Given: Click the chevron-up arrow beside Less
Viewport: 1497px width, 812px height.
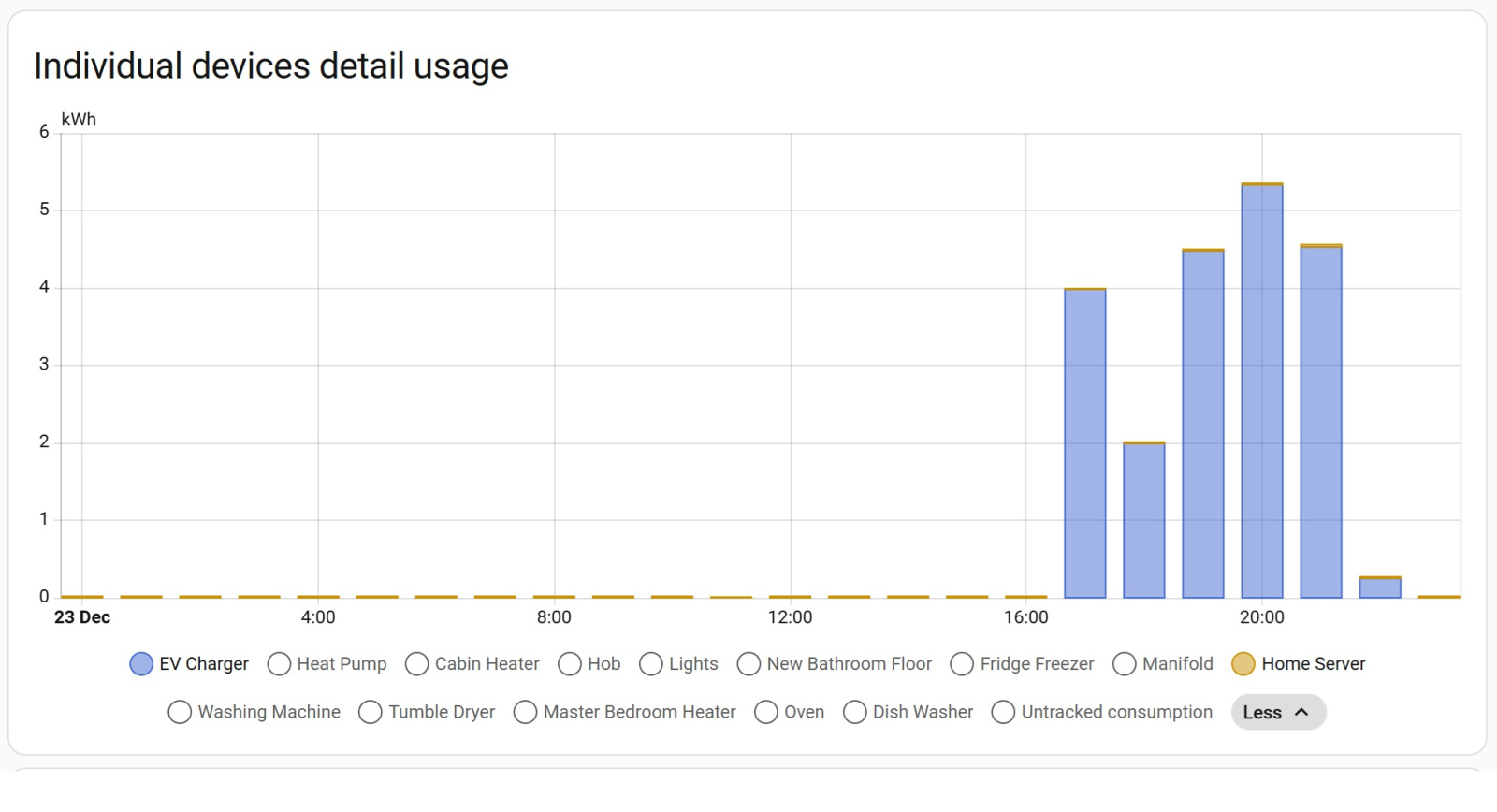Looking at the screenshot, I should point(1301,713).
